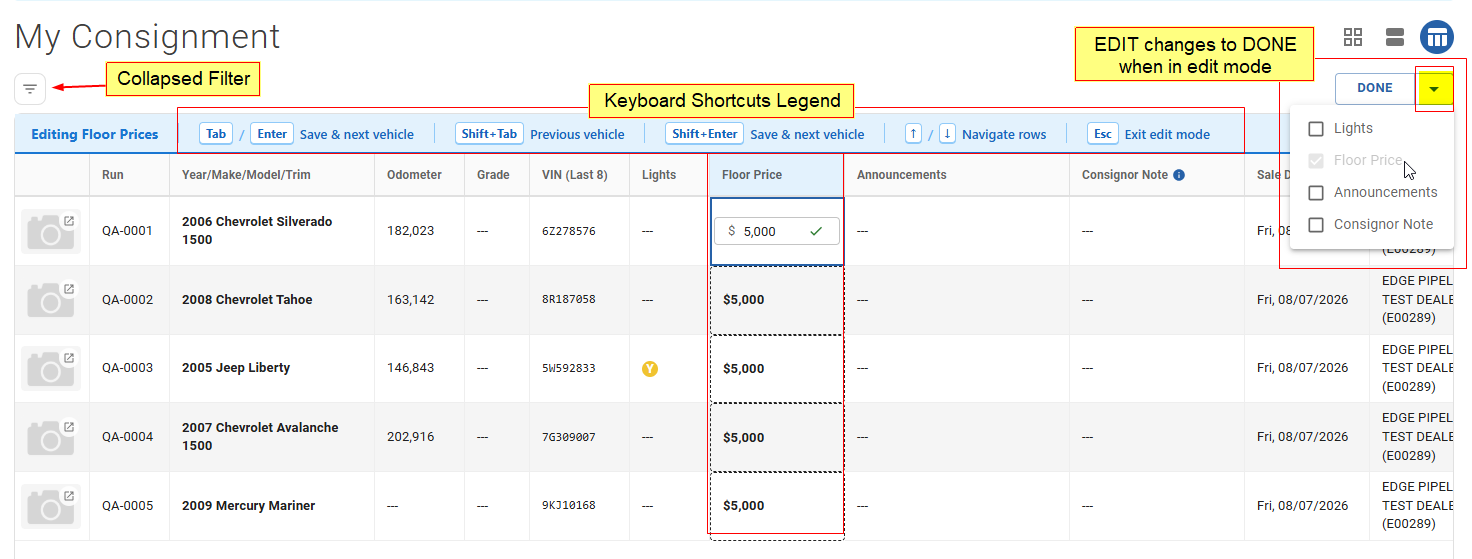Click VIN 7G309007
The width and height of the screenshot is (1472, 559).
tap(569, 437)
